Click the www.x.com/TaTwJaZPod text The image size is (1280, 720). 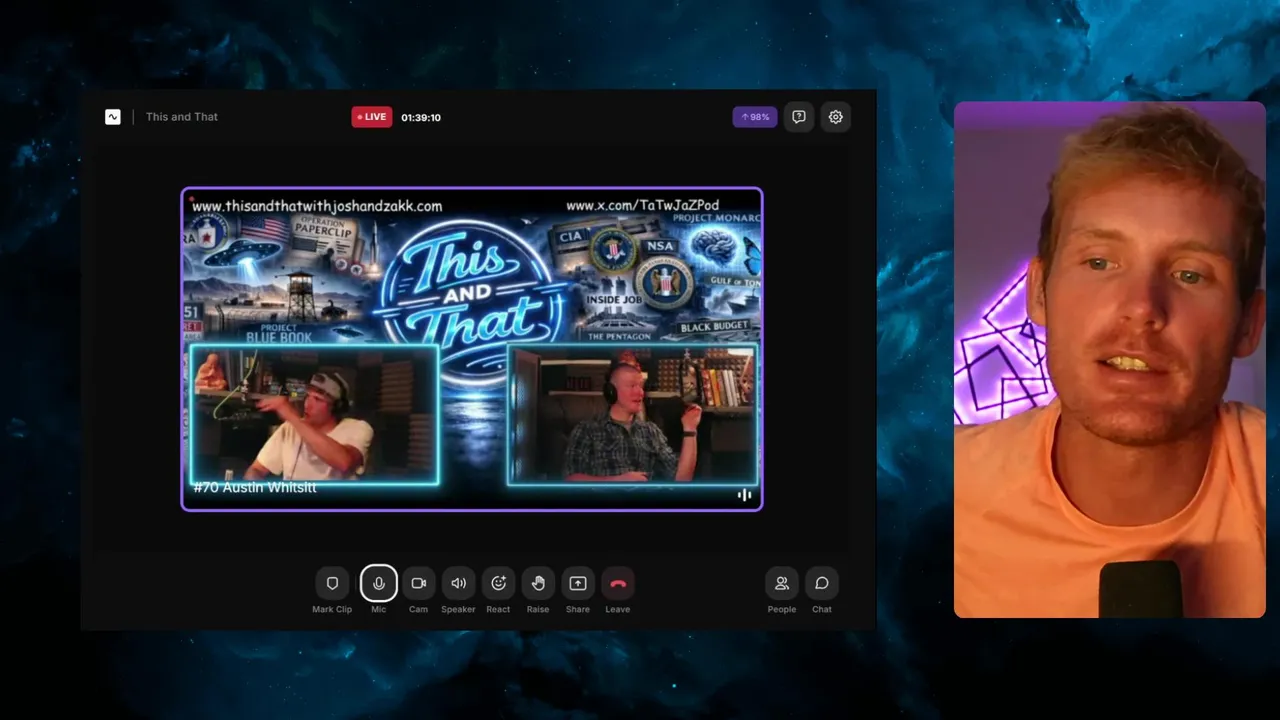[x=643, y=205]
